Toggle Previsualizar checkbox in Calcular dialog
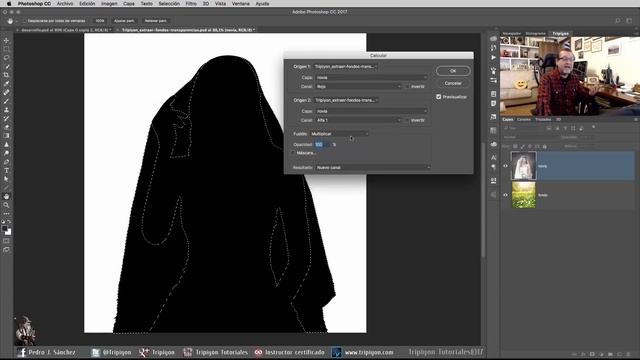This screenshot has height=360, width=640. (x=438, y=97)
